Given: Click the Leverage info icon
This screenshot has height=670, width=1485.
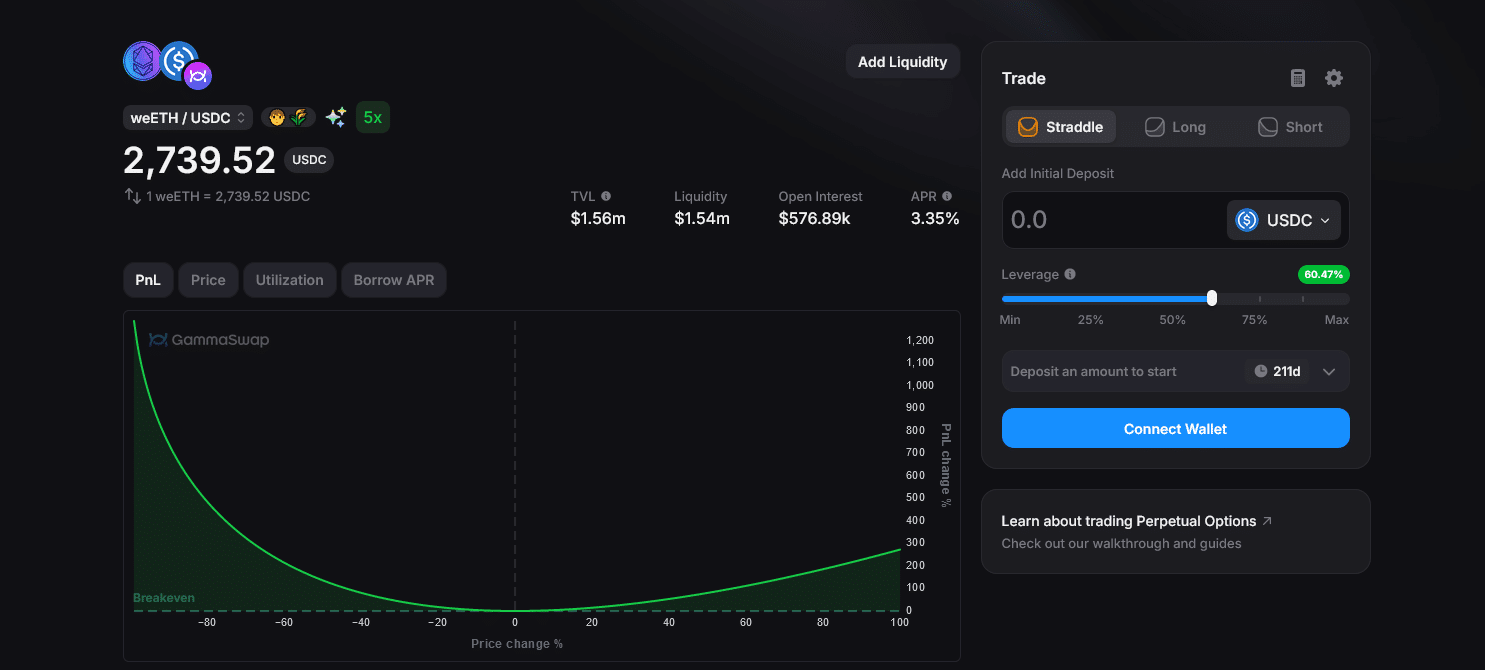Looking at the screenshot, I should 1070,274.
